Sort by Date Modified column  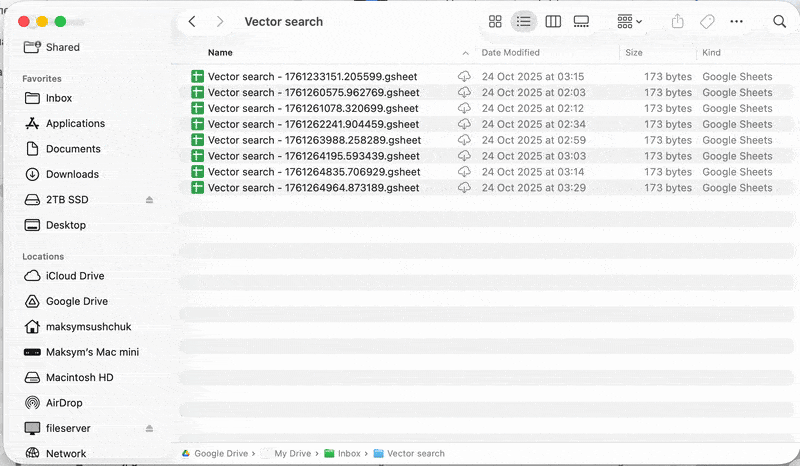[510, 53]
